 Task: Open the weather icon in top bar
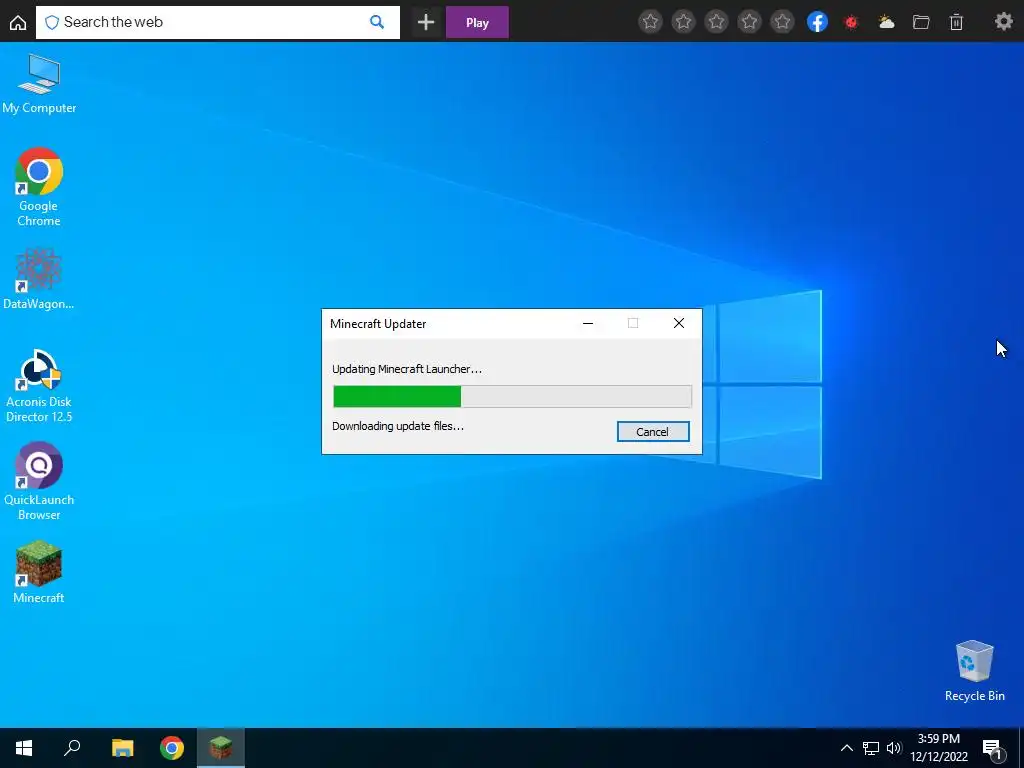886,22
